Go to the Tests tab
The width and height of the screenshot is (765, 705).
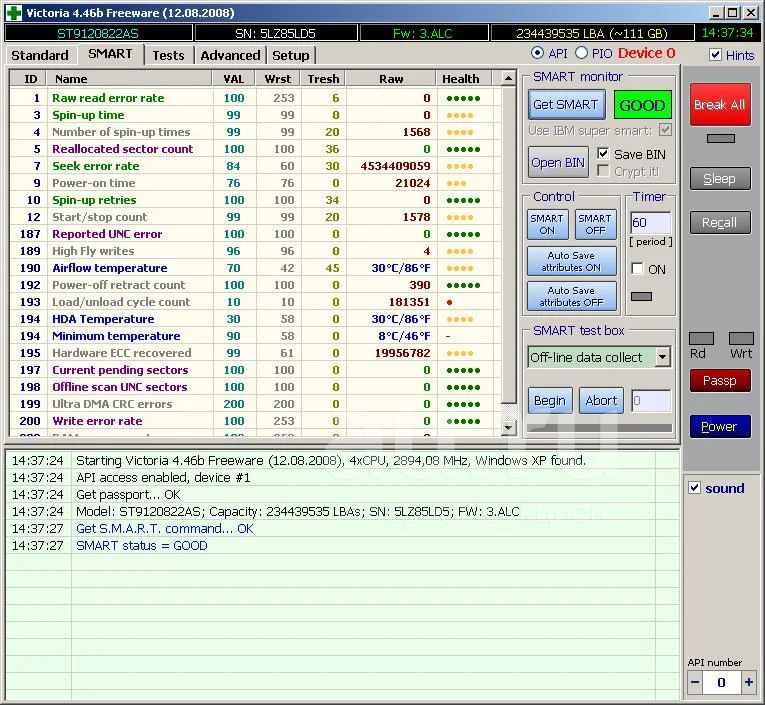coord(168,55)
